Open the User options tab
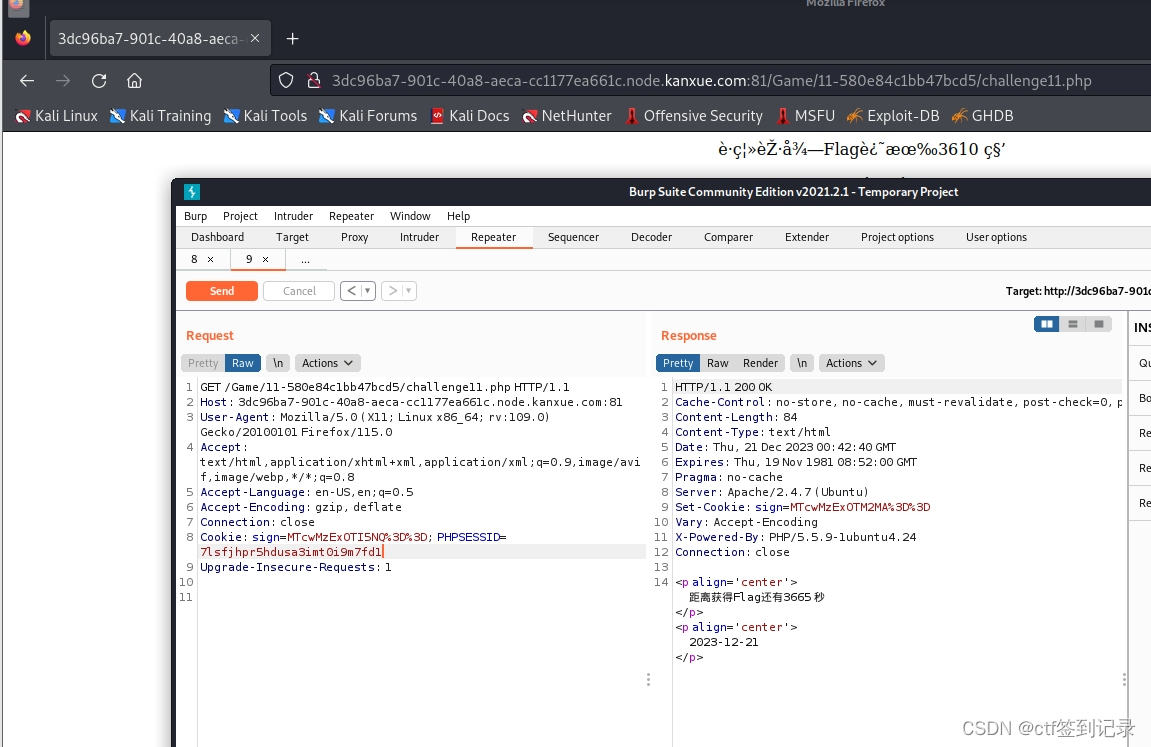This screenshot has width=1151, height=747. 996,238
